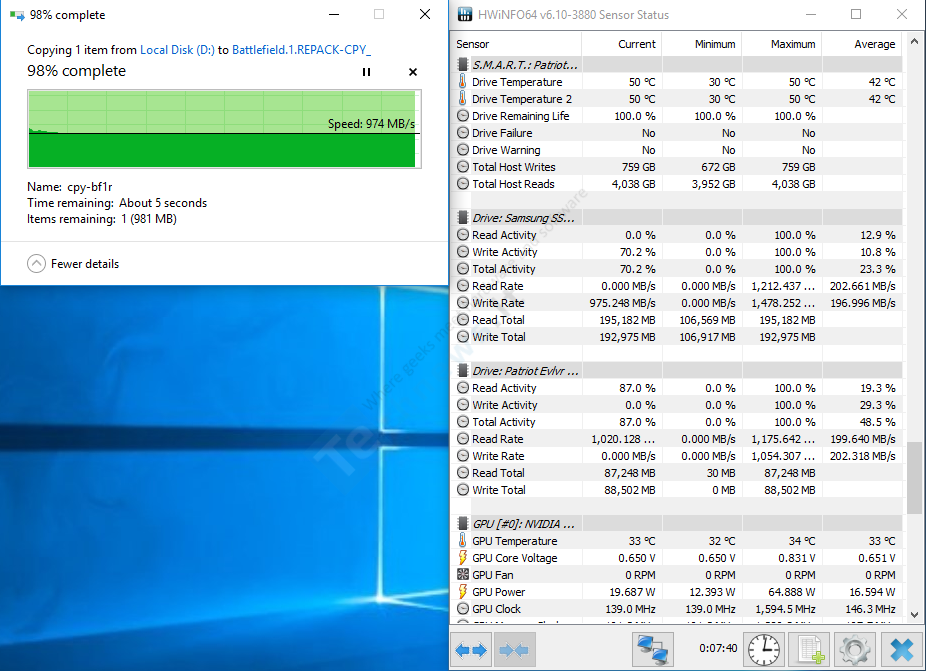The height and width of the screenshot is (671, 926).
Task: Click the circle icon beside Drive Failure
Action: [x=463, y=133]
